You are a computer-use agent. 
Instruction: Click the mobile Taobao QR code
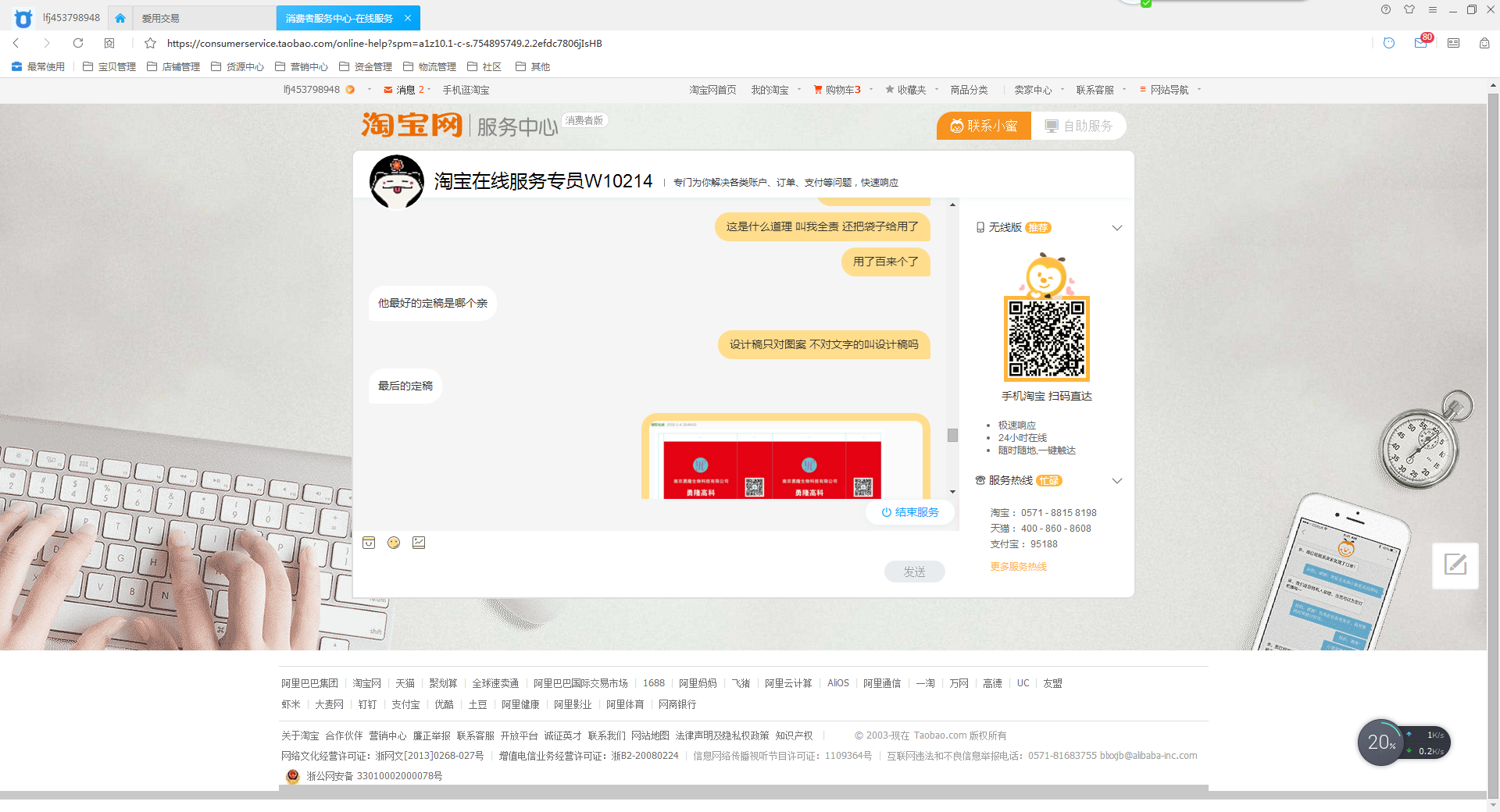pos(1047,339)
